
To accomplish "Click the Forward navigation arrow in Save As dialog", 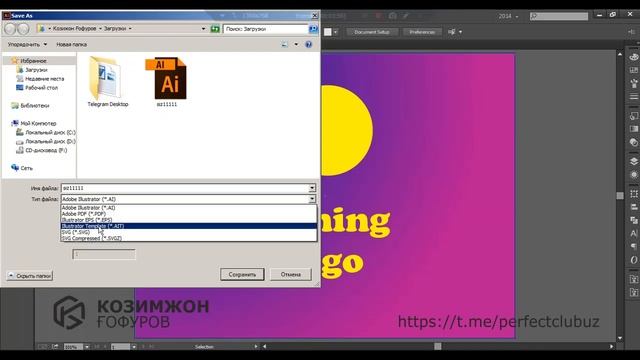I will tap(24, 29).
